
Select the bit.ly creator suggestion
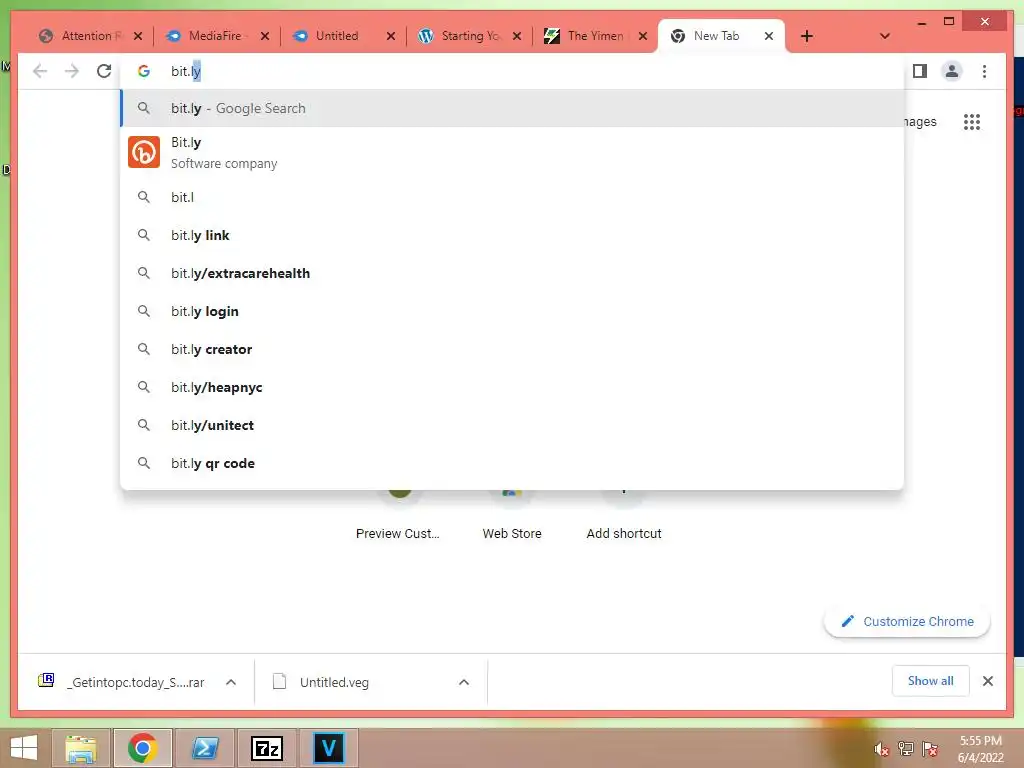pos(512,349)
